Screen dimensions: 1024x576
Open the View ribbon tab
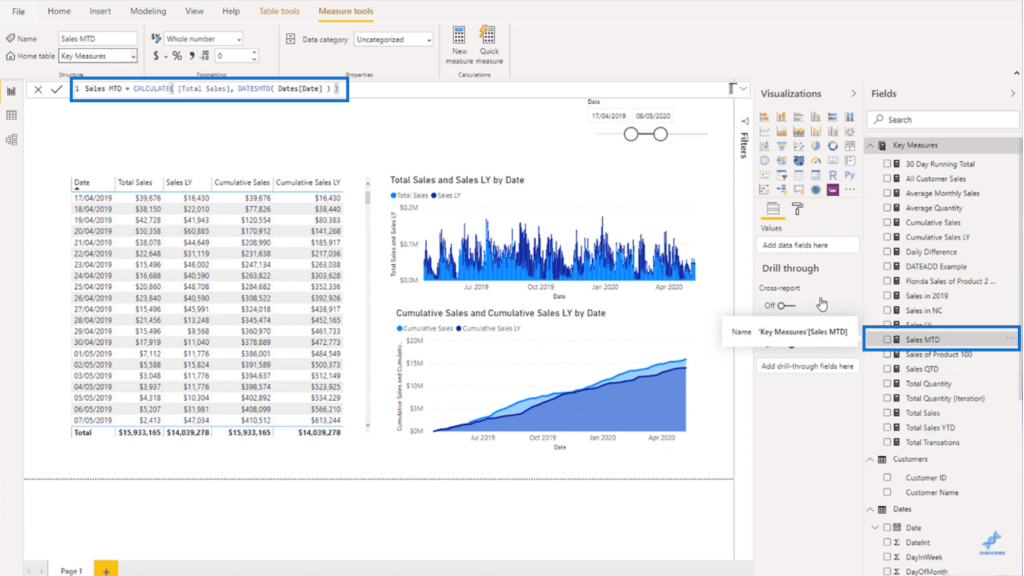194,11
